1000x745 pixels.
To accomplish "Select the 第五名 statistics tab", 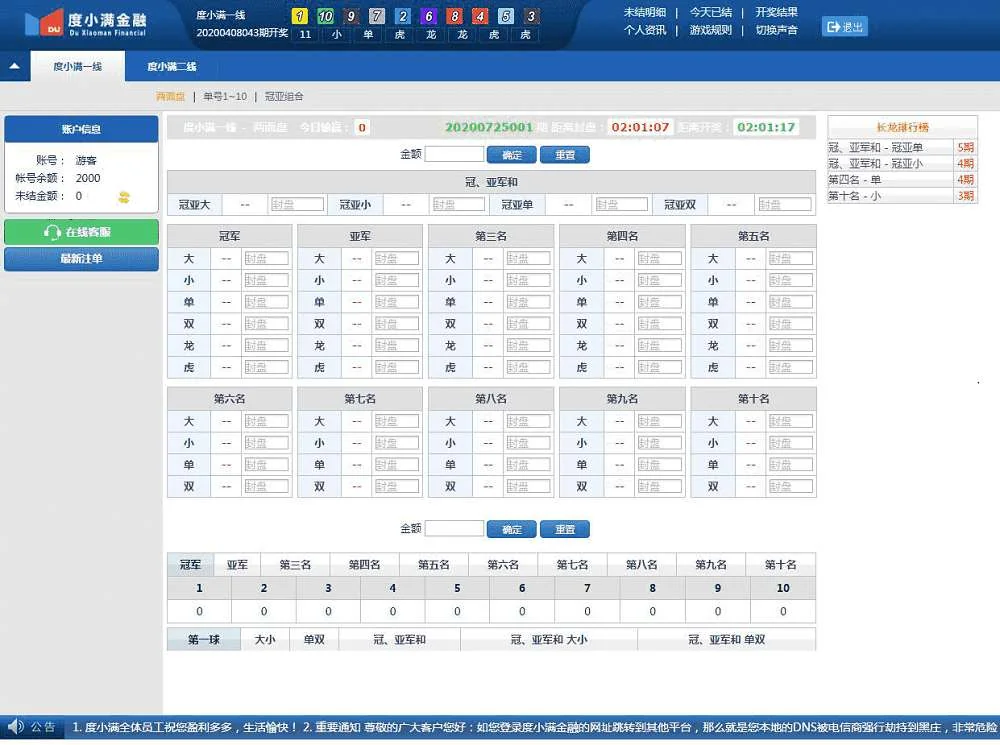I will click(434, 565).
